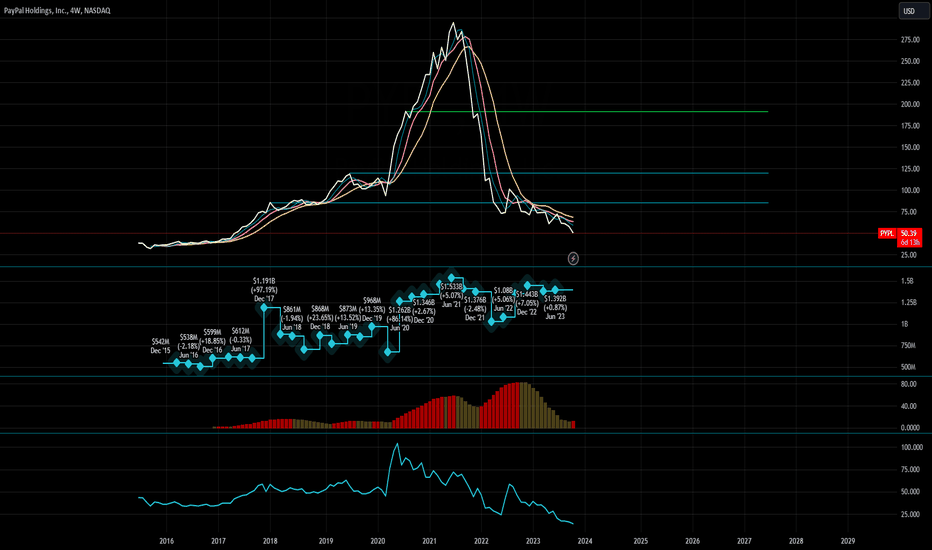Click the 225.00 price axis label

(x=910, y=83)
